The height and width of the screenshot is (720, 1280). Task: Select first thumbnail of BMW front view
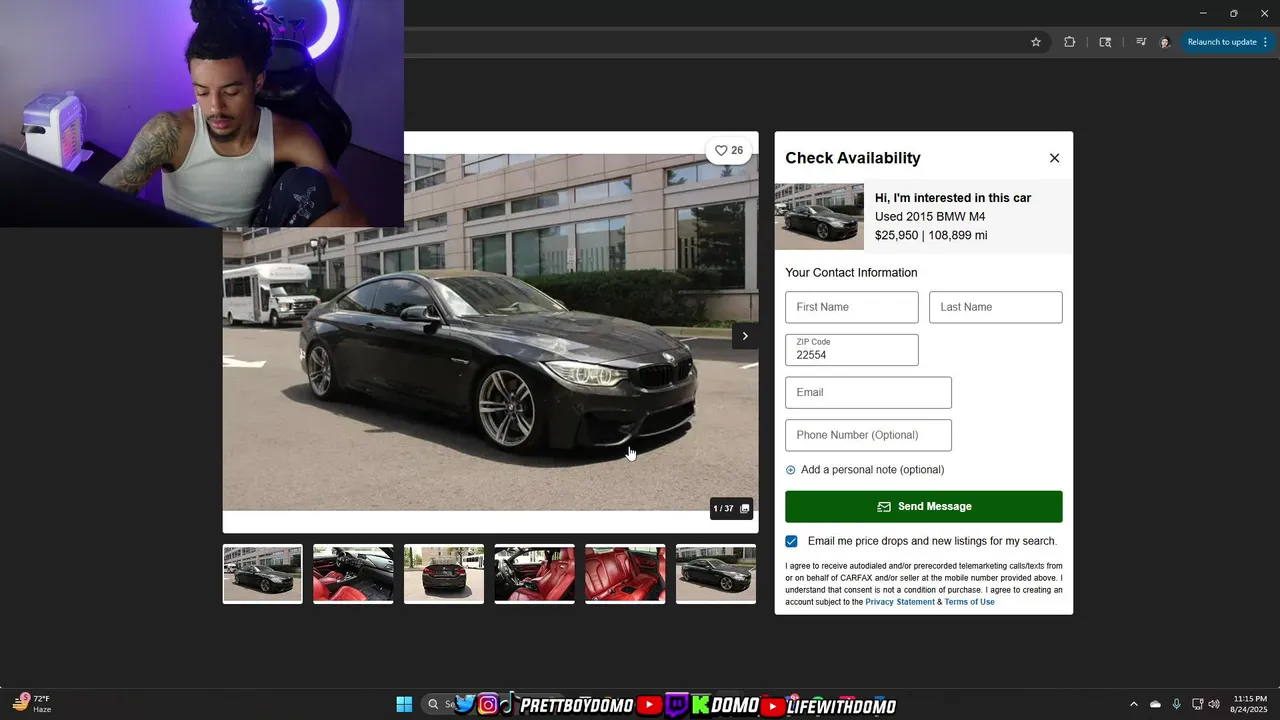coord(262,574)
